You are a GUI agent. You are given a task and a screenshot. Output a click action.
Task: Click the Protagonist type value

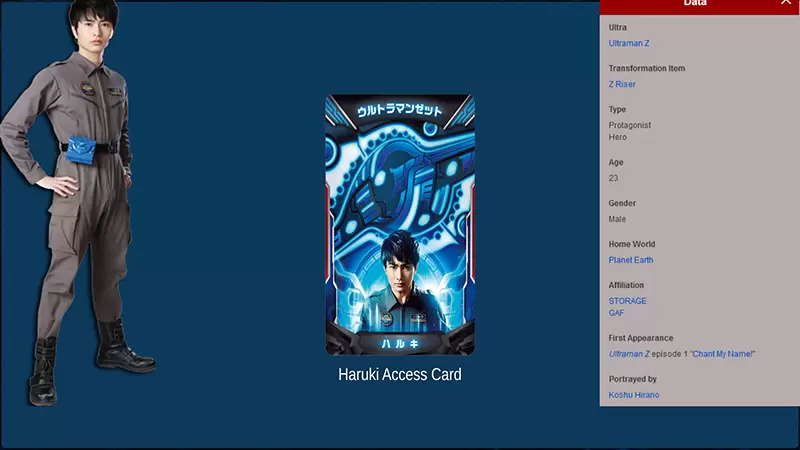point(630,125)
